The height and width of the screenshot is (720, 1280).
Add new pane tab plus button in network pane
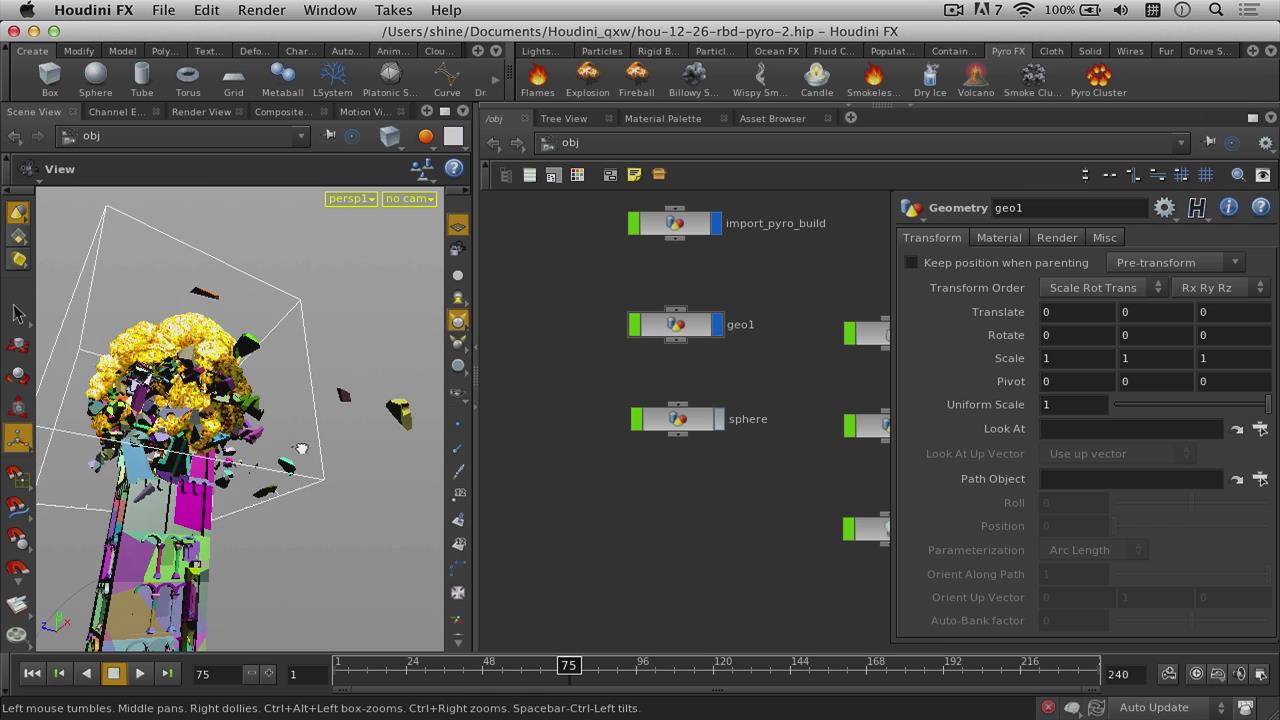[x=851, y=118]
